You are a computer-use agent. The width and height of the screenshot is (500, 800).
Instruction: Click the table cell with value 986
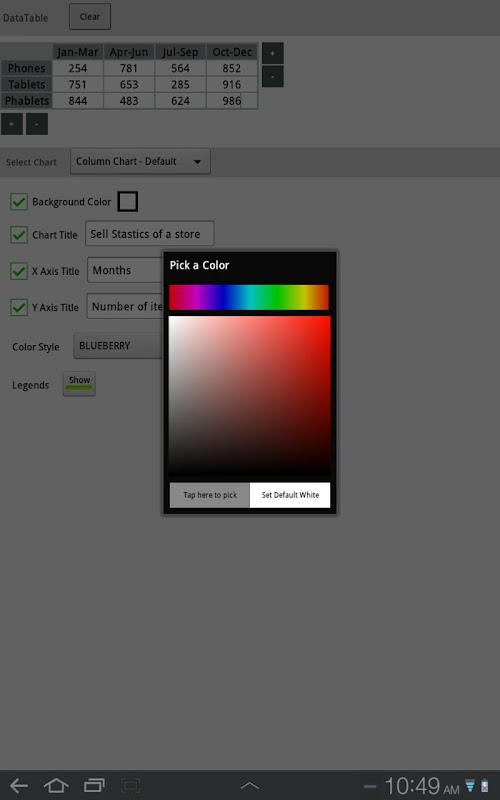pos(232,101)
